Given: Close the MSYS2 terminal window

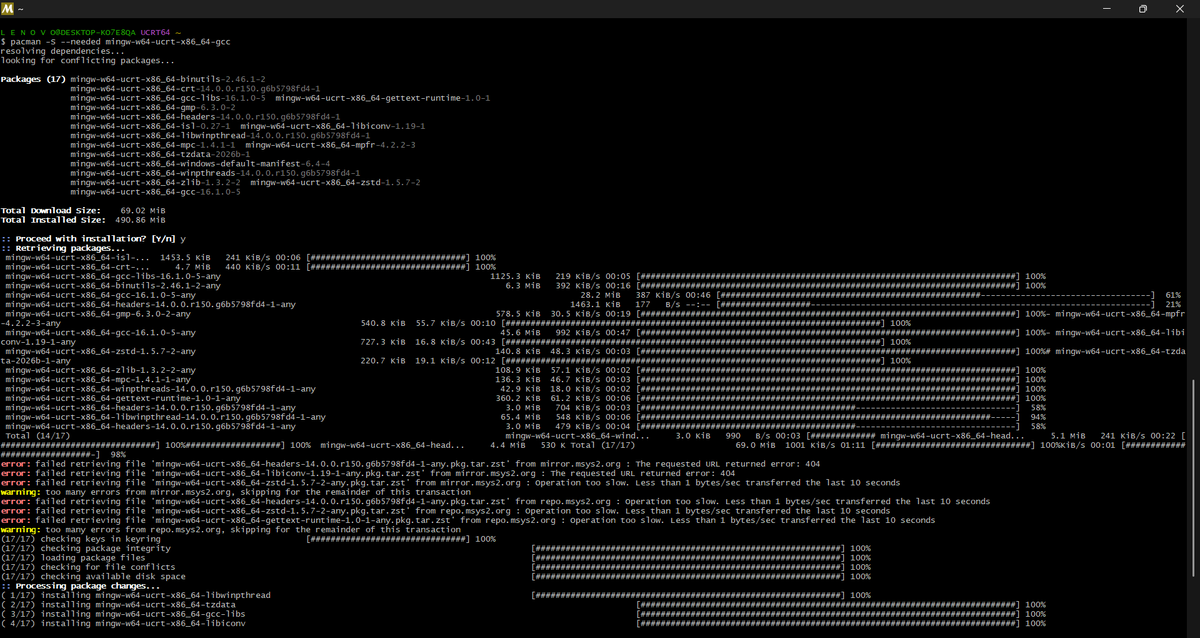Looking at the screenshot, I should click(1180, 8).
